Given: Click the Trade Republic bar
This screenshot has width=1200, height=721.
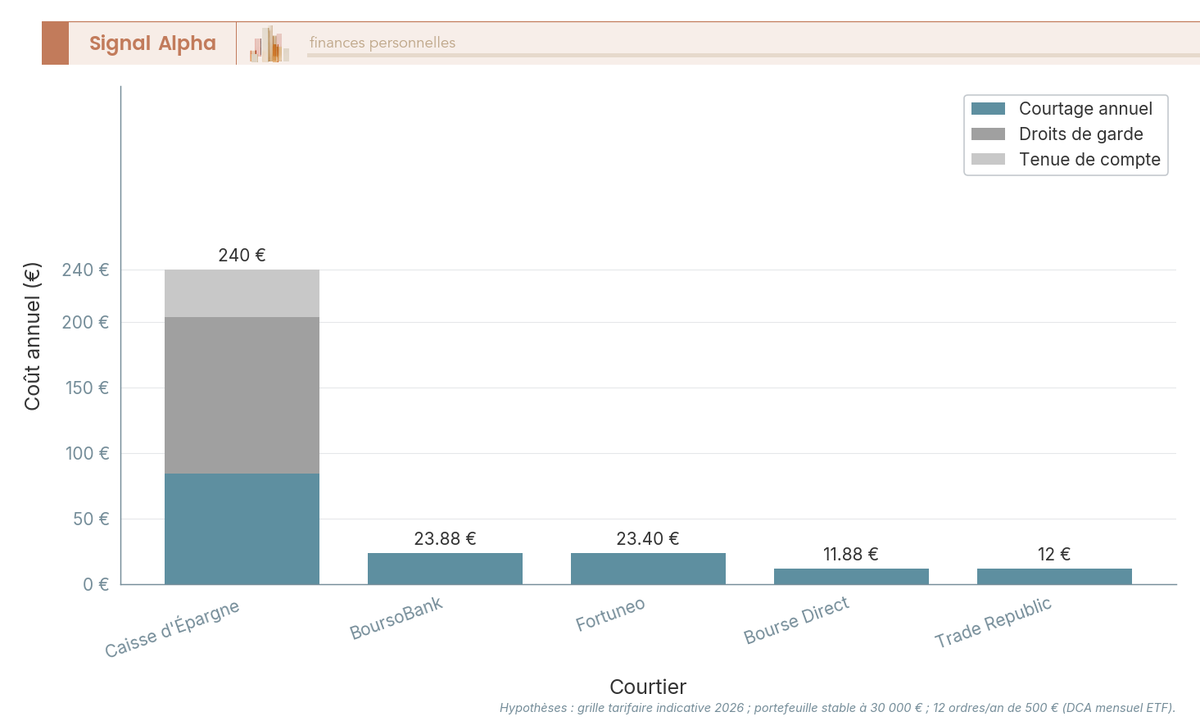Looking at the screenshot, I should tap(1054, 576).
